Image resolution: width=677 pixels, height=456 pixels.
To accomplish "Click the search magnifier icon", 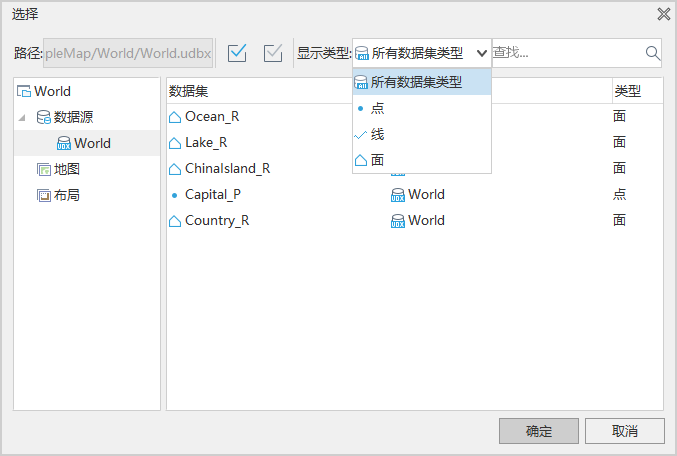I will pos(652,53).
